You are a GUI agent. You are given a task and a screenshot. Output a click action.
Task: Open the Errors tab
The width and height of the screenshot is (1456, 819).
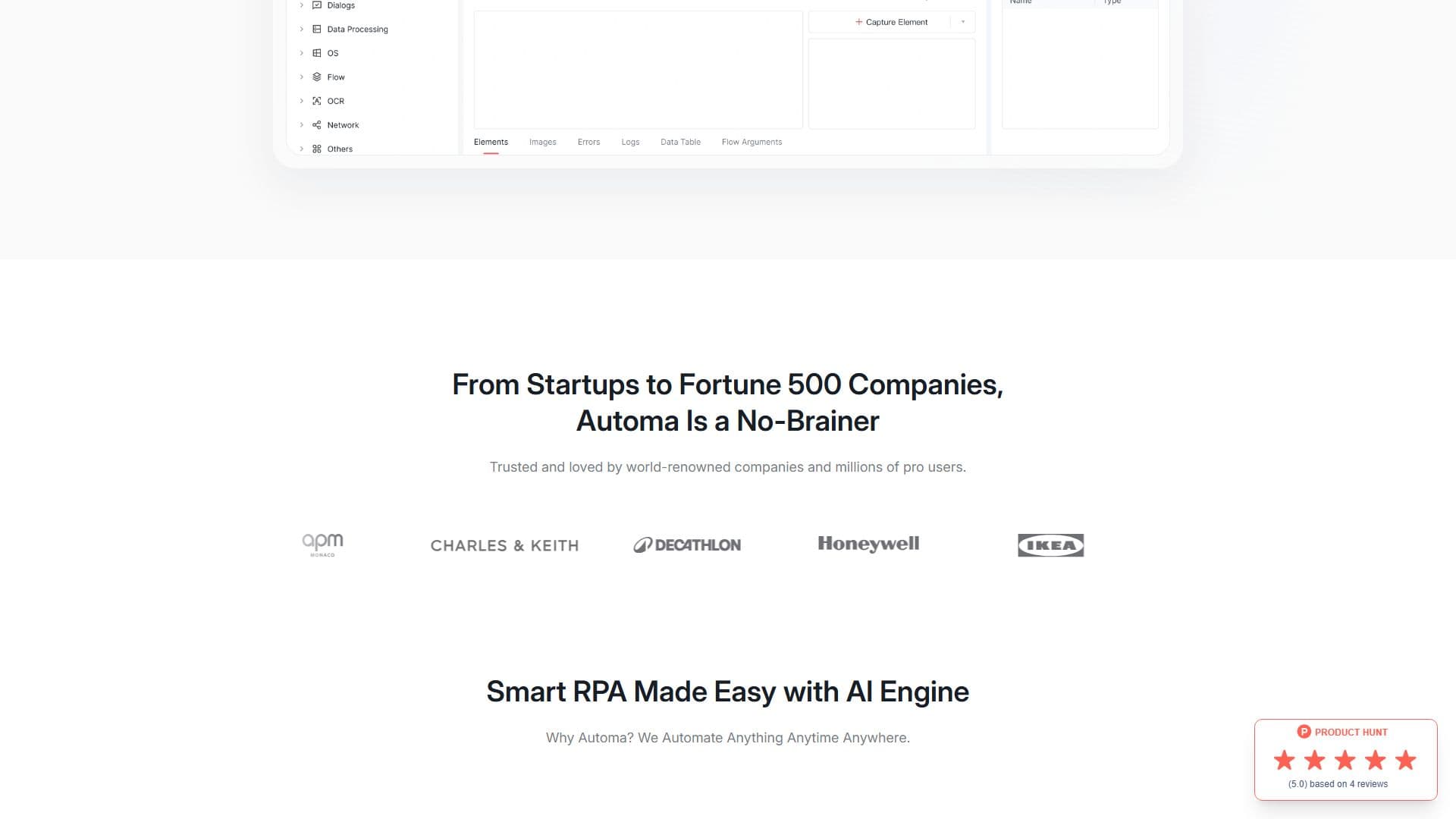(588, 142)
